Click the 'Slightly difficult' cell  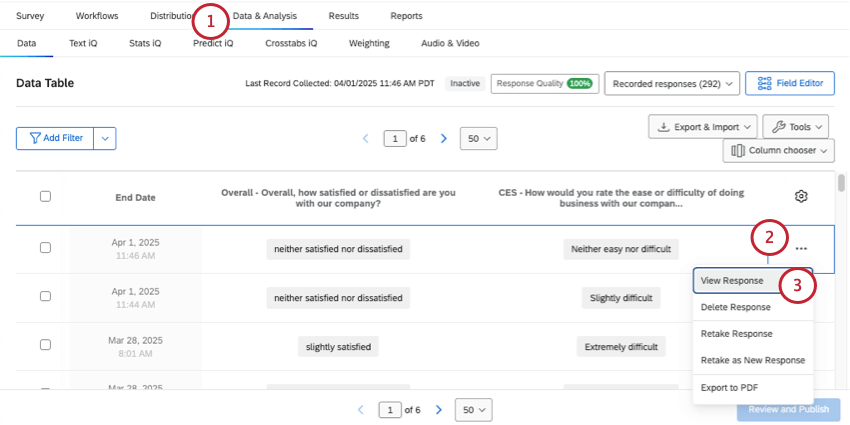pos(621,298)
